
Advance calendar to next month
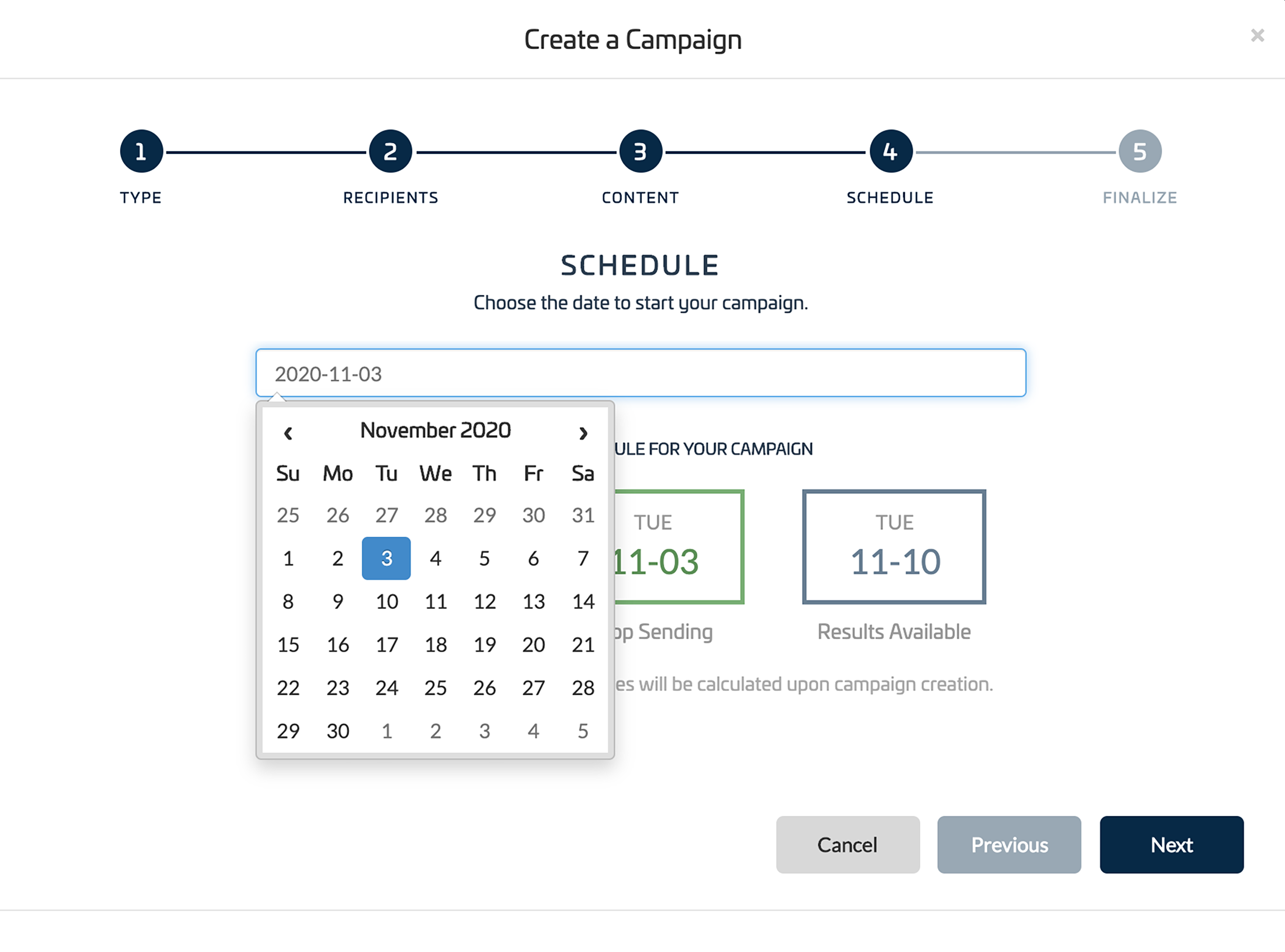[583, 433]
